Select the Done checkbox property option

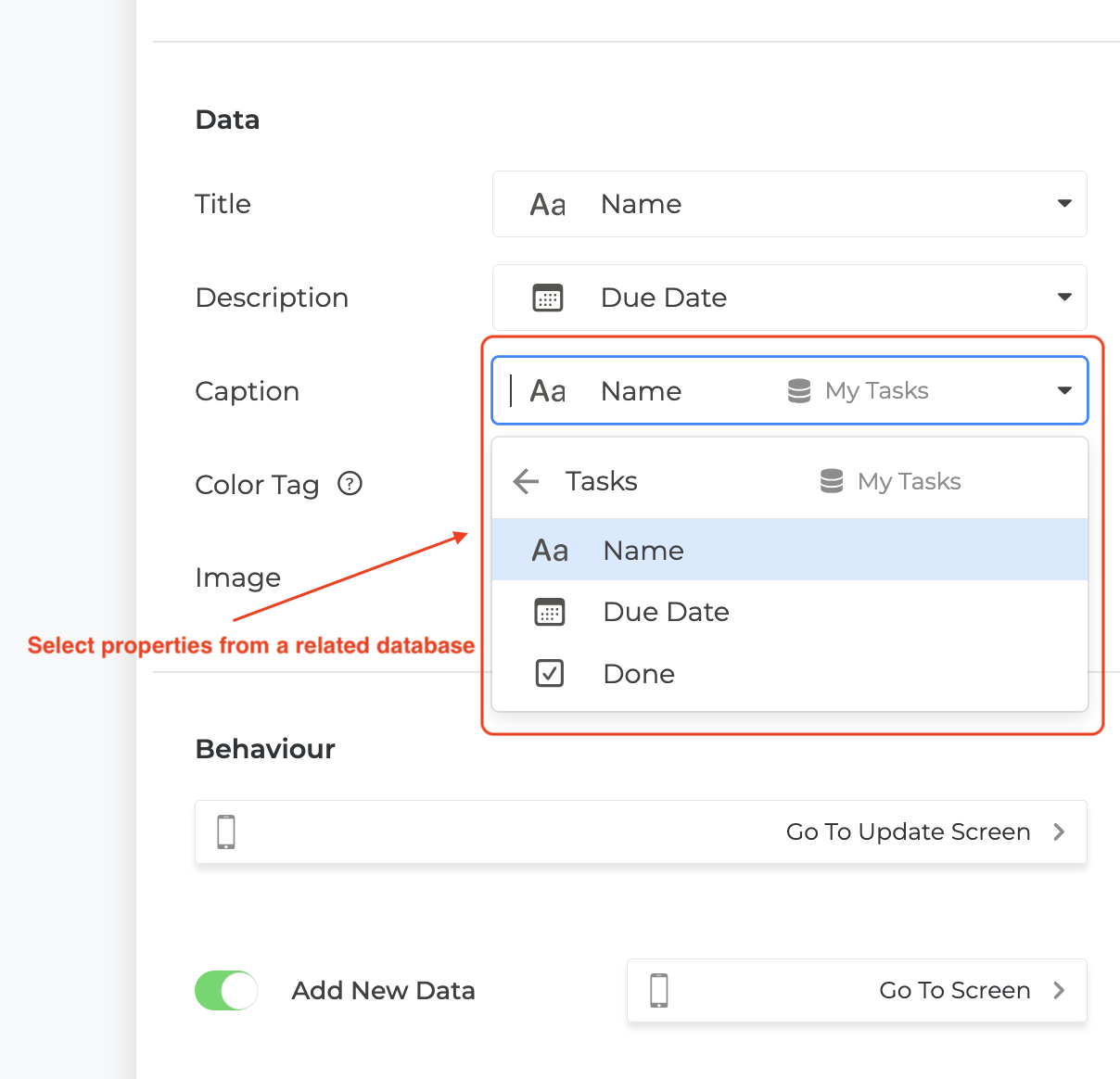pyautogui.click(x=639, y=674)
